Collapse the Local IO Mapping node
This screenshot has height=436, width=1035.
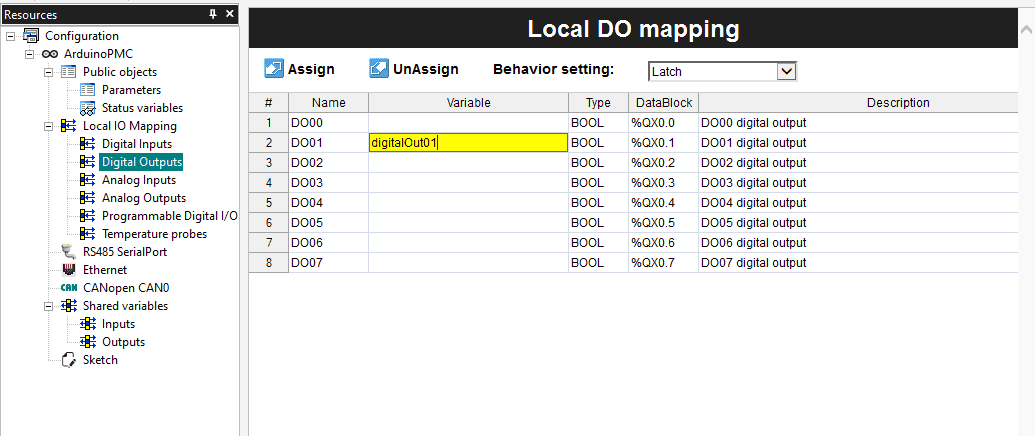[48, 126]
